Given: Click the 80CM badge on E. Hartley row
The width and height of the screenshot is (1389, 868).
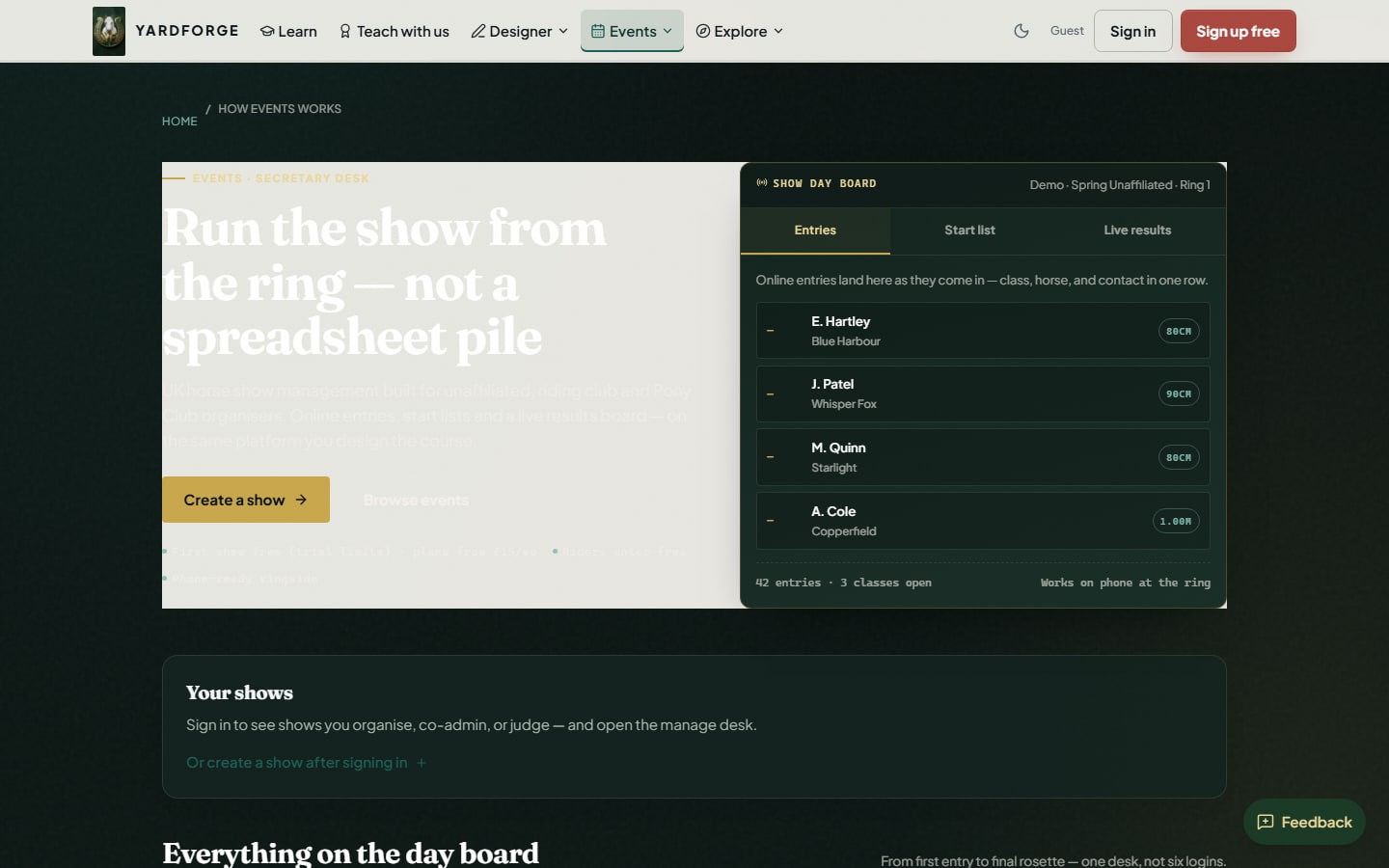Looking at the screenshot, I should pyautogui.click(x=1179, y=331).
